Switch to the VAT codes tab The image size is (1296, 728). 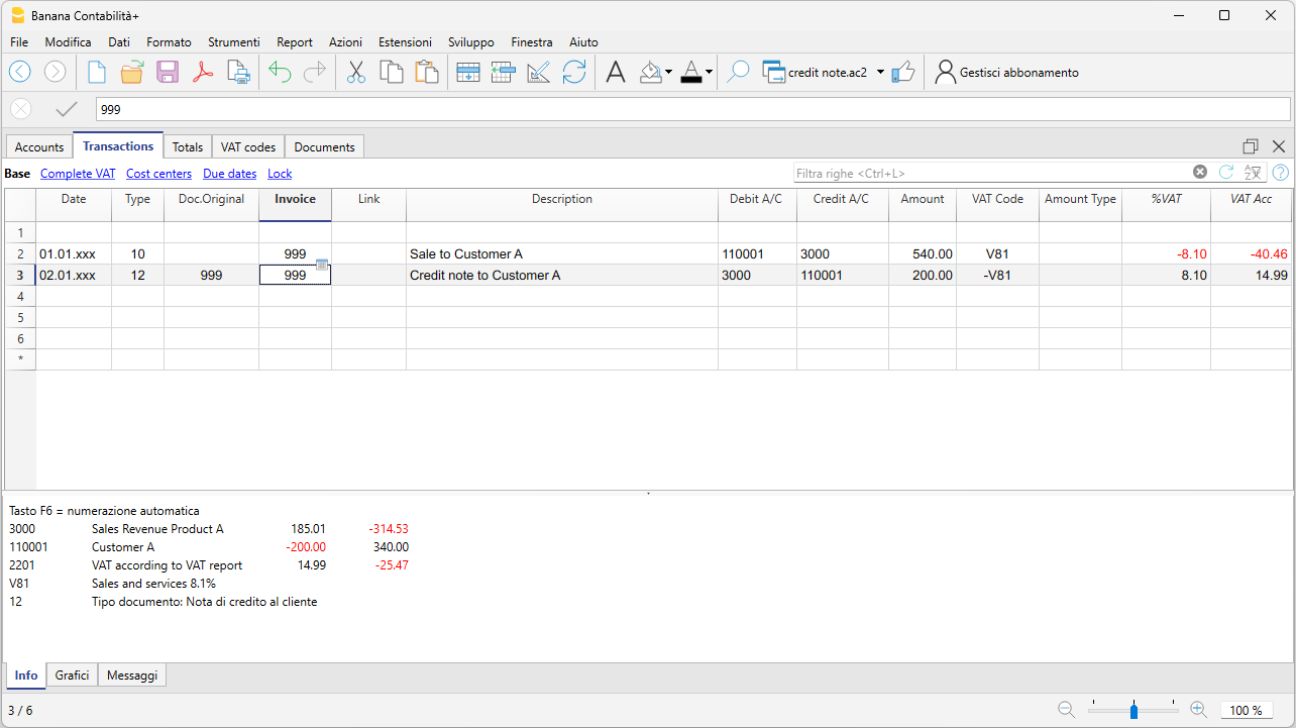click(x=248, y=147)
